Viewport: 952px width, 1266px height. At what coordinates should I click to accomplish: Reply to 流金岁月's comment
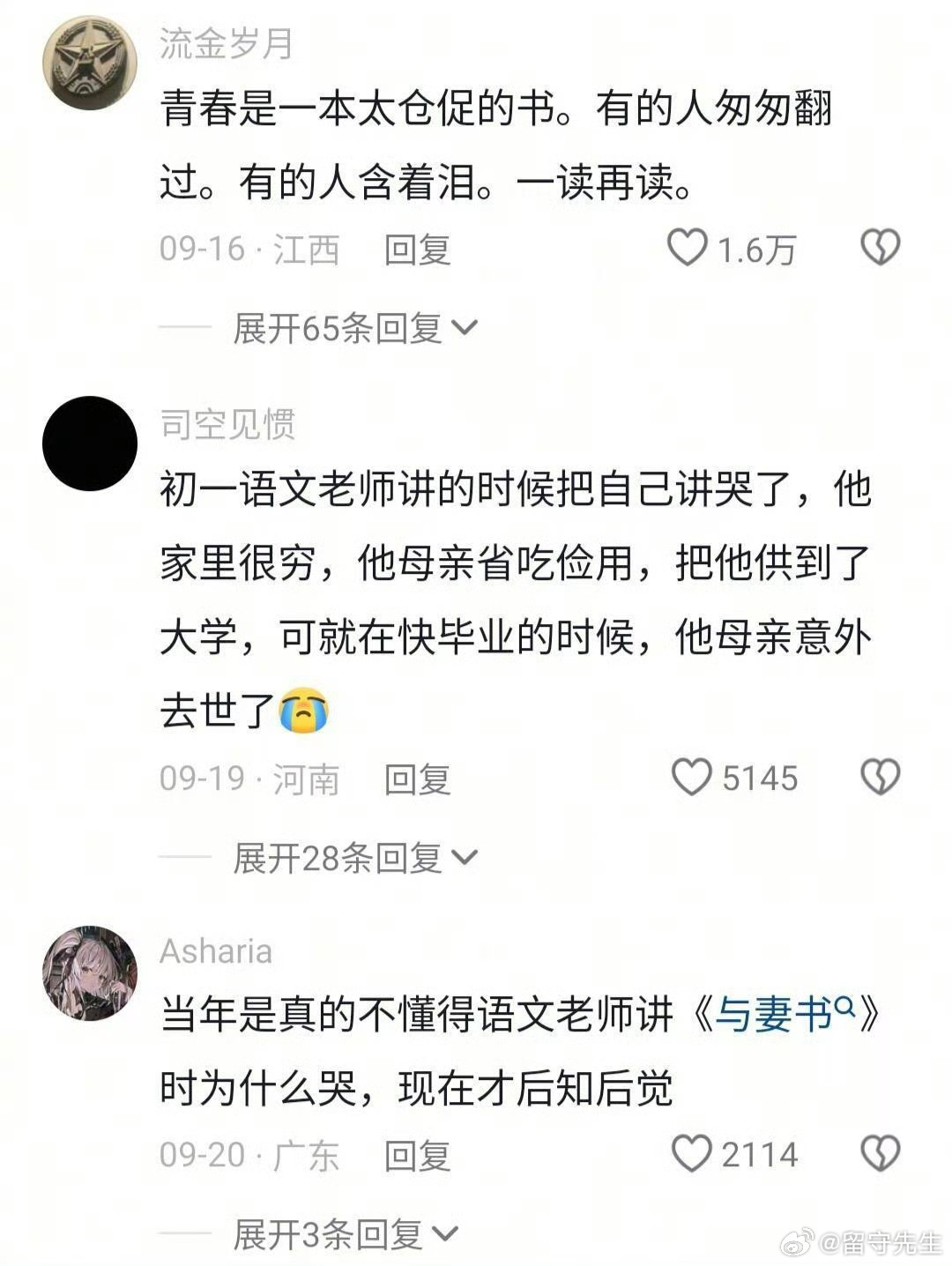pos(418,249)
